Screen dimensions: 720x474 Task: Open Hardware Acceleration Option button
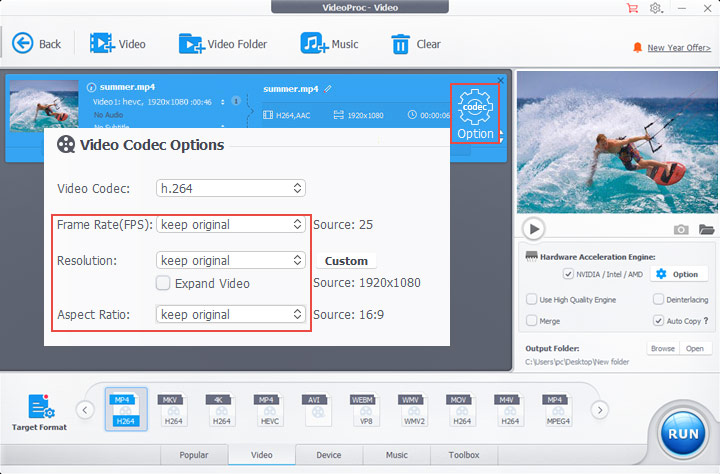pos(677,274)
